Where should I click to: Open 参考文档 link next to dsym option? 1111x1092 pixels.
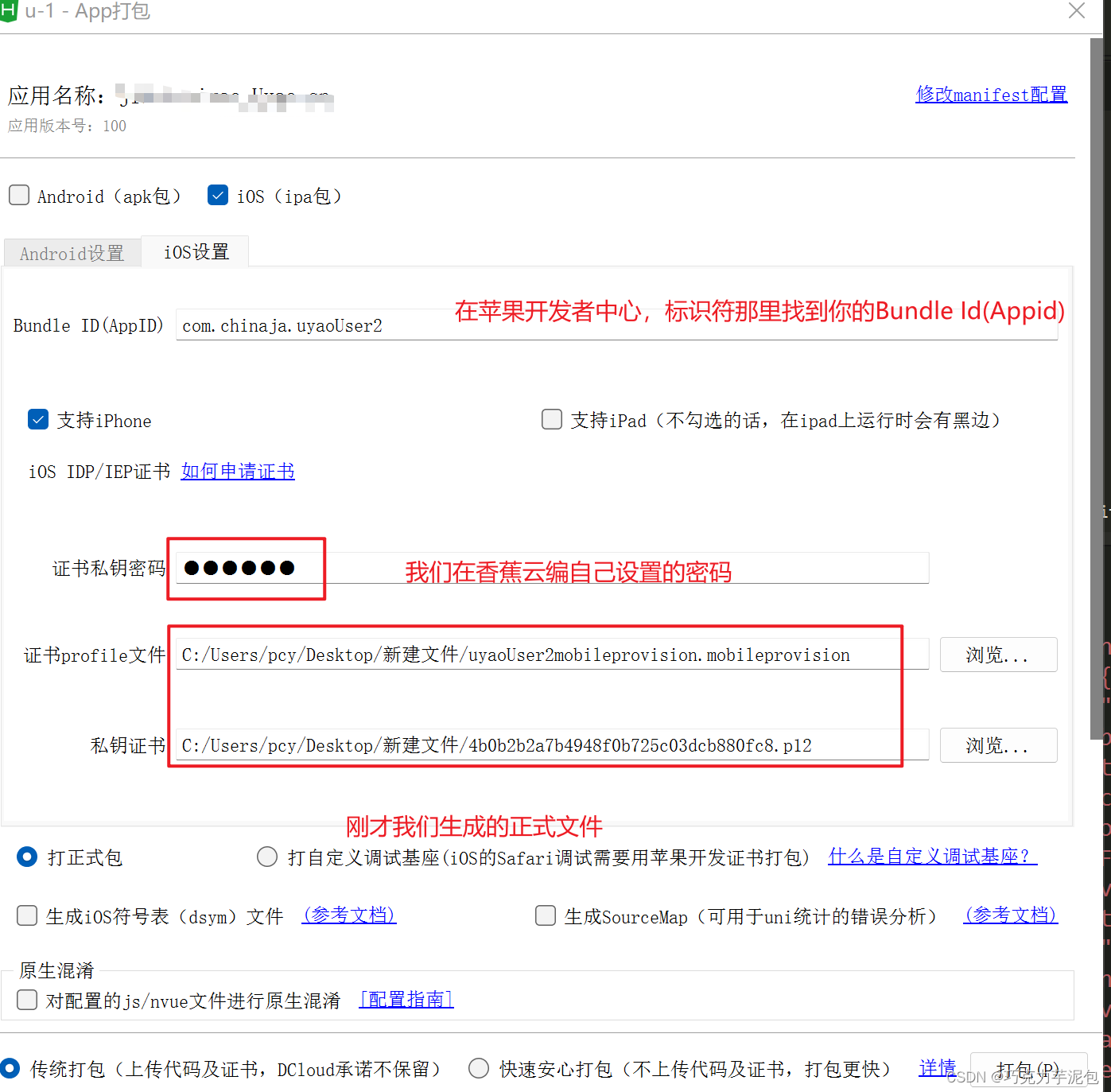coord(349,915)
